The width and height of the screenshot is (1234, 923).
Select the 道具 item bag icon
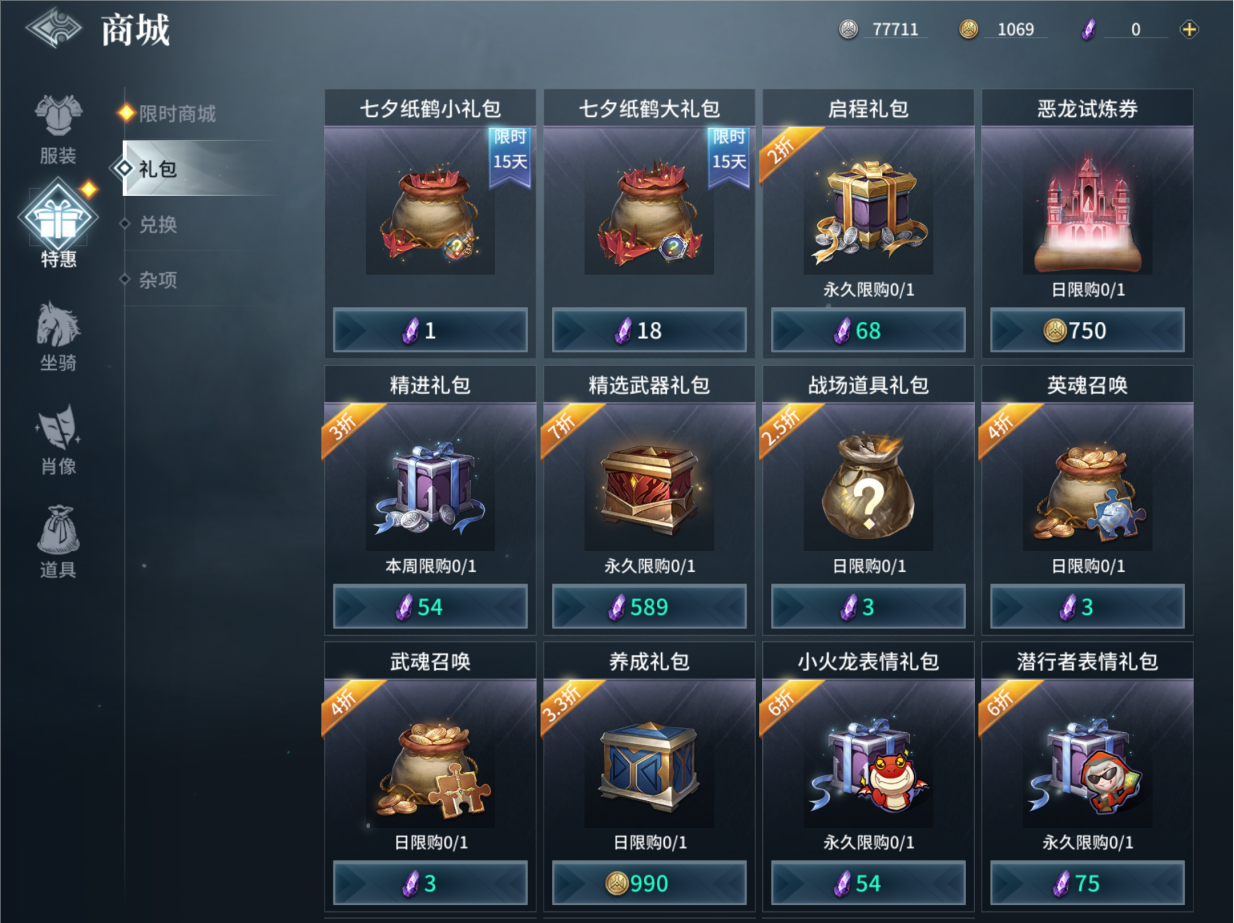[x=57, y=531]
